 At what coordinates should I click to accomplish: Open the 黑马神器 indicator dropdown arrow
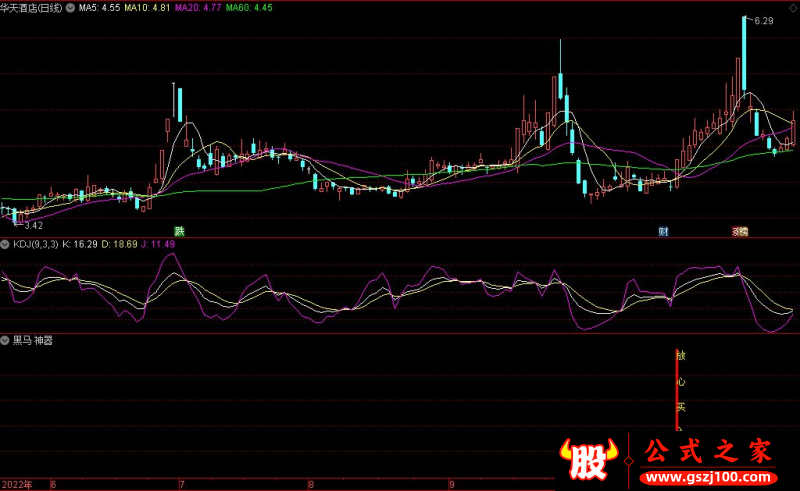[6, 340]
